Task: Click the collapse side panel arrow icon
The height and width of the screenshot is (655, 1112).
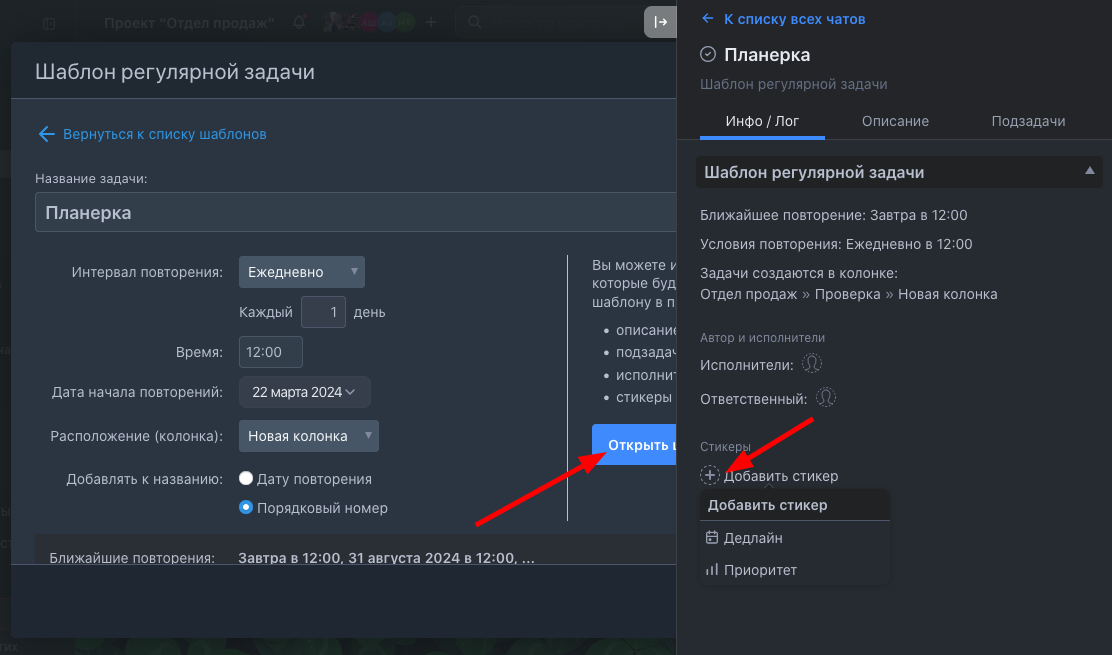Action: tap(660, 22)
